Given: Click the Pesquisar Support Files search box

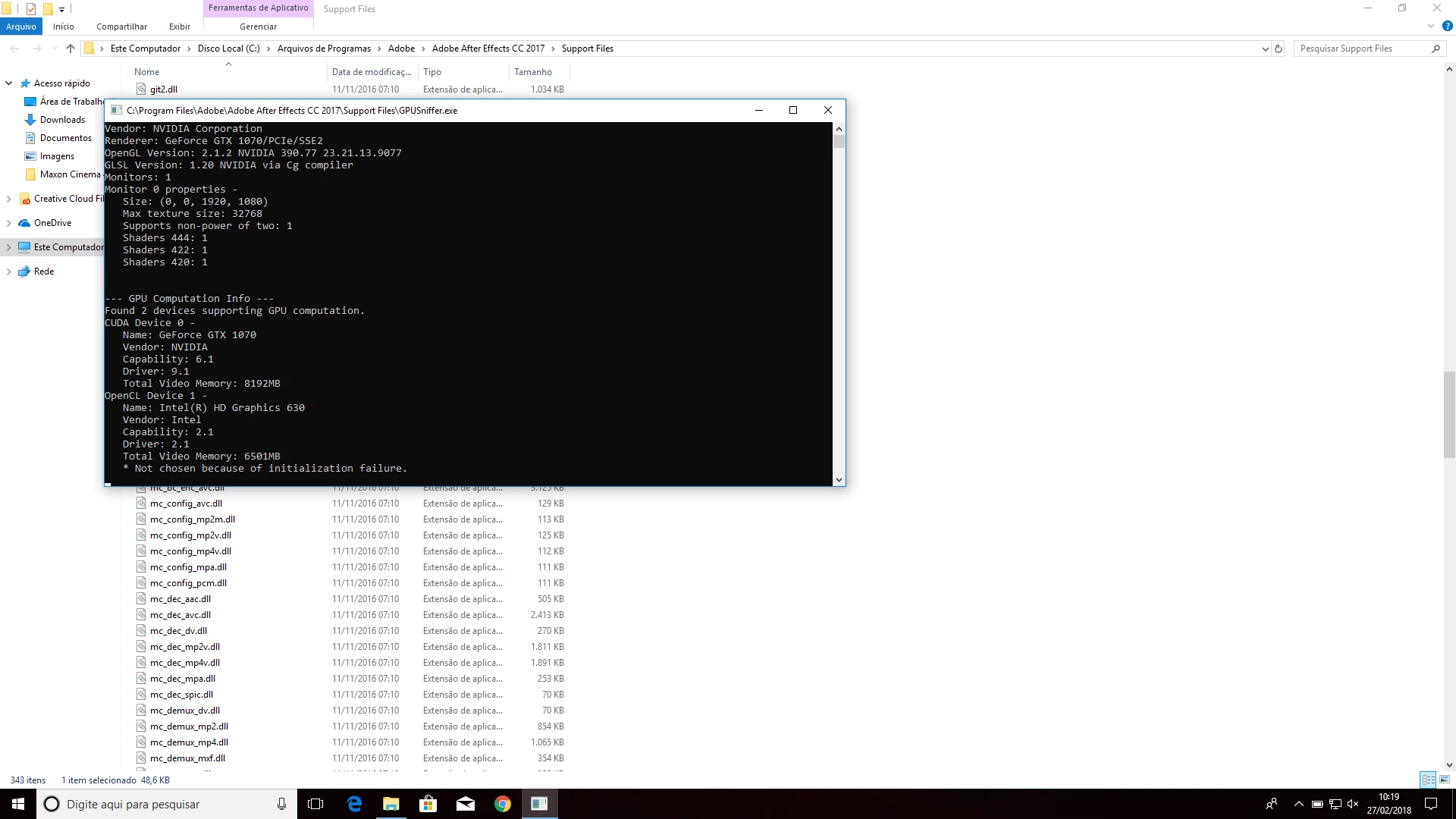Looking at the screenshot, I should click(1361, 49).
